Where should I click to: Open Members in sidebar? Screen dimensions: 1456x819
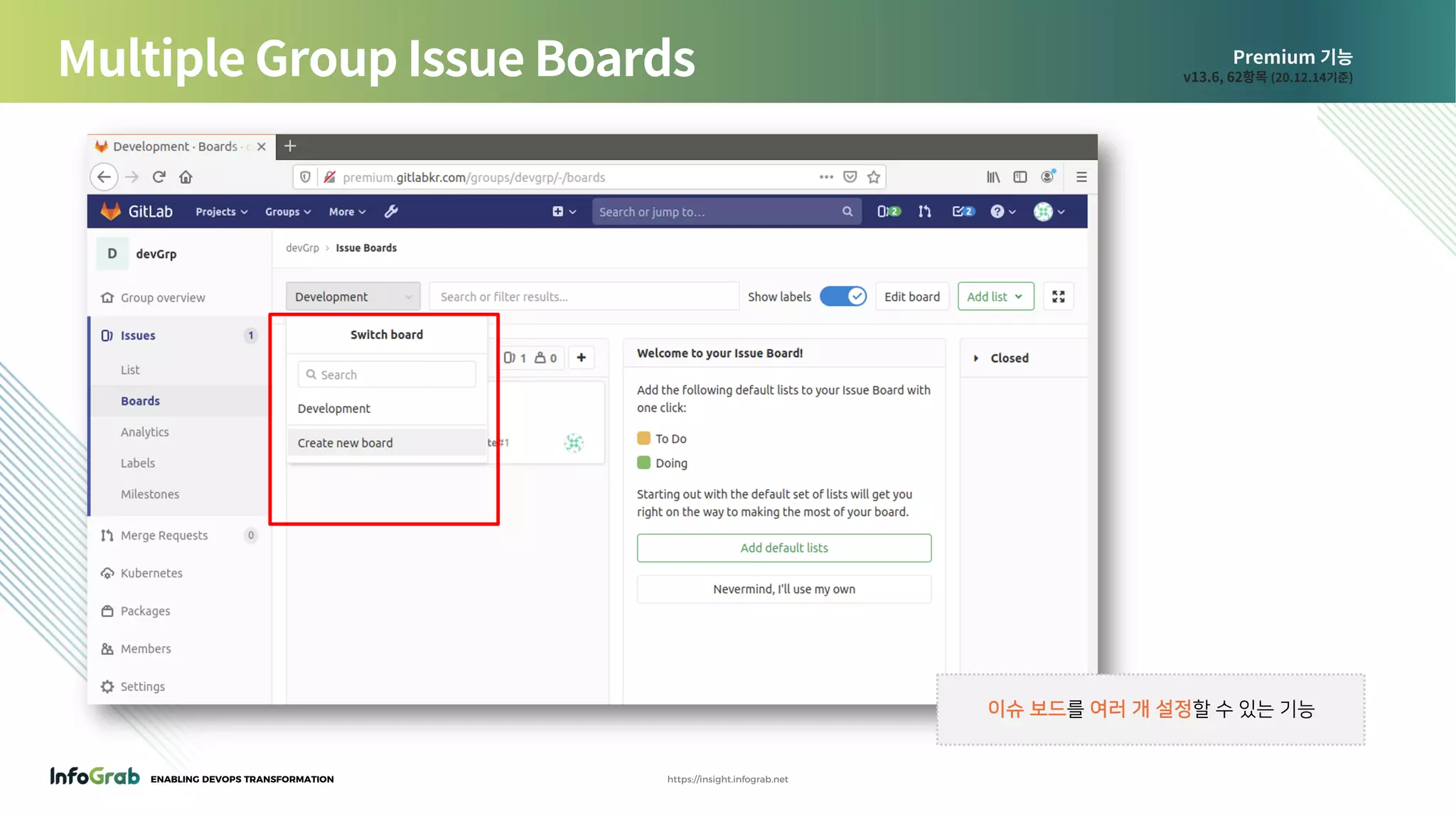(146, 648)
